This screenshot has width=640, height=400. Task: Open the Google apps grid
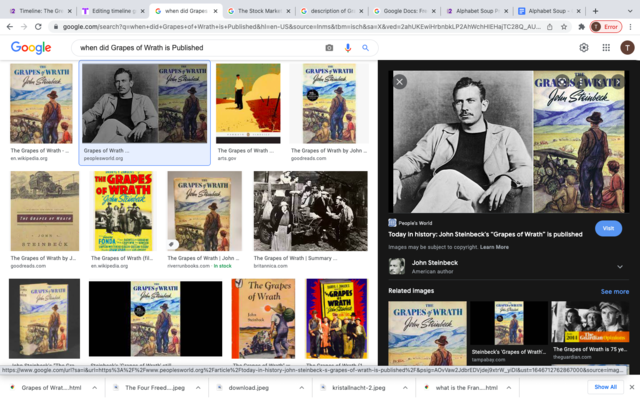(606, 48)
